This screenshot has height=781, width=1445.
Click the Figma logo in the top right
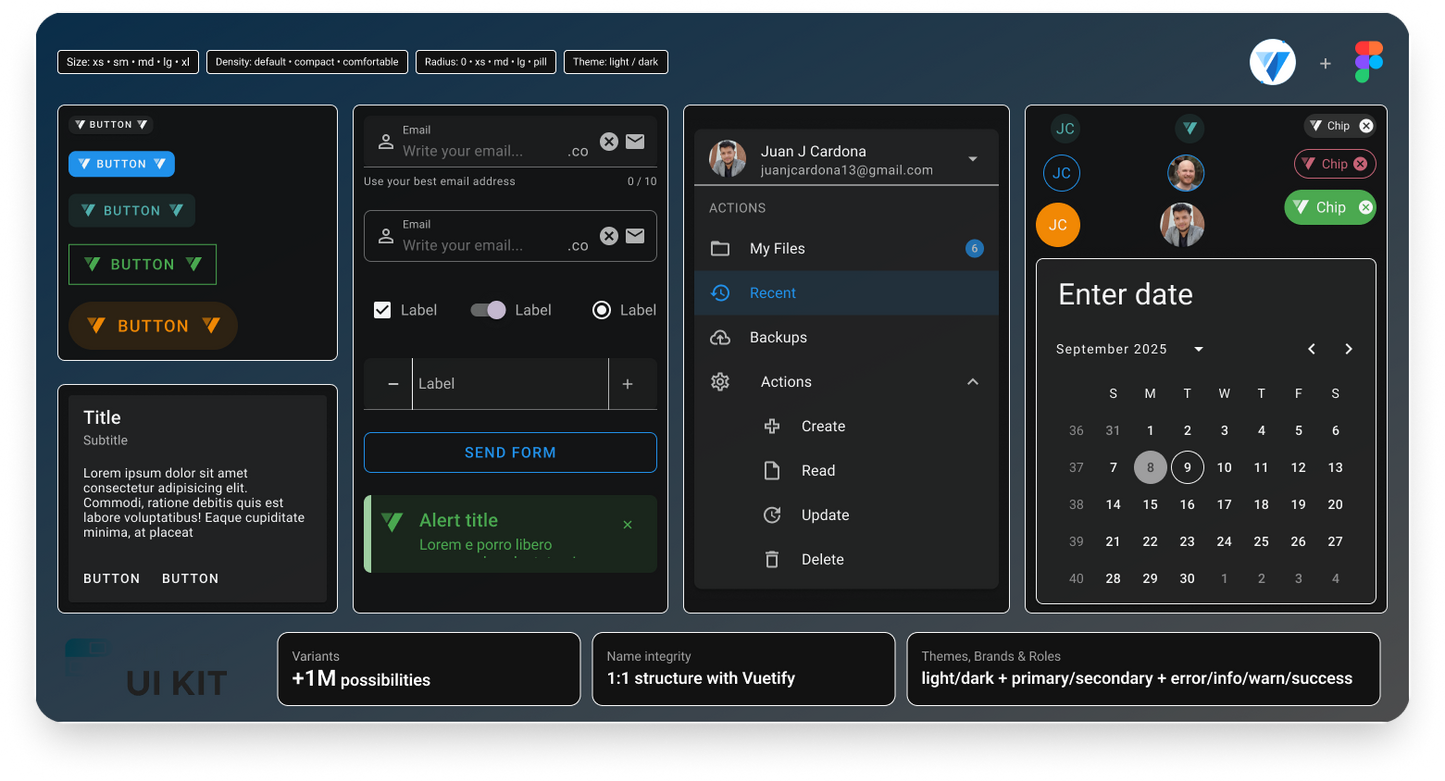tap(1368, 61)
